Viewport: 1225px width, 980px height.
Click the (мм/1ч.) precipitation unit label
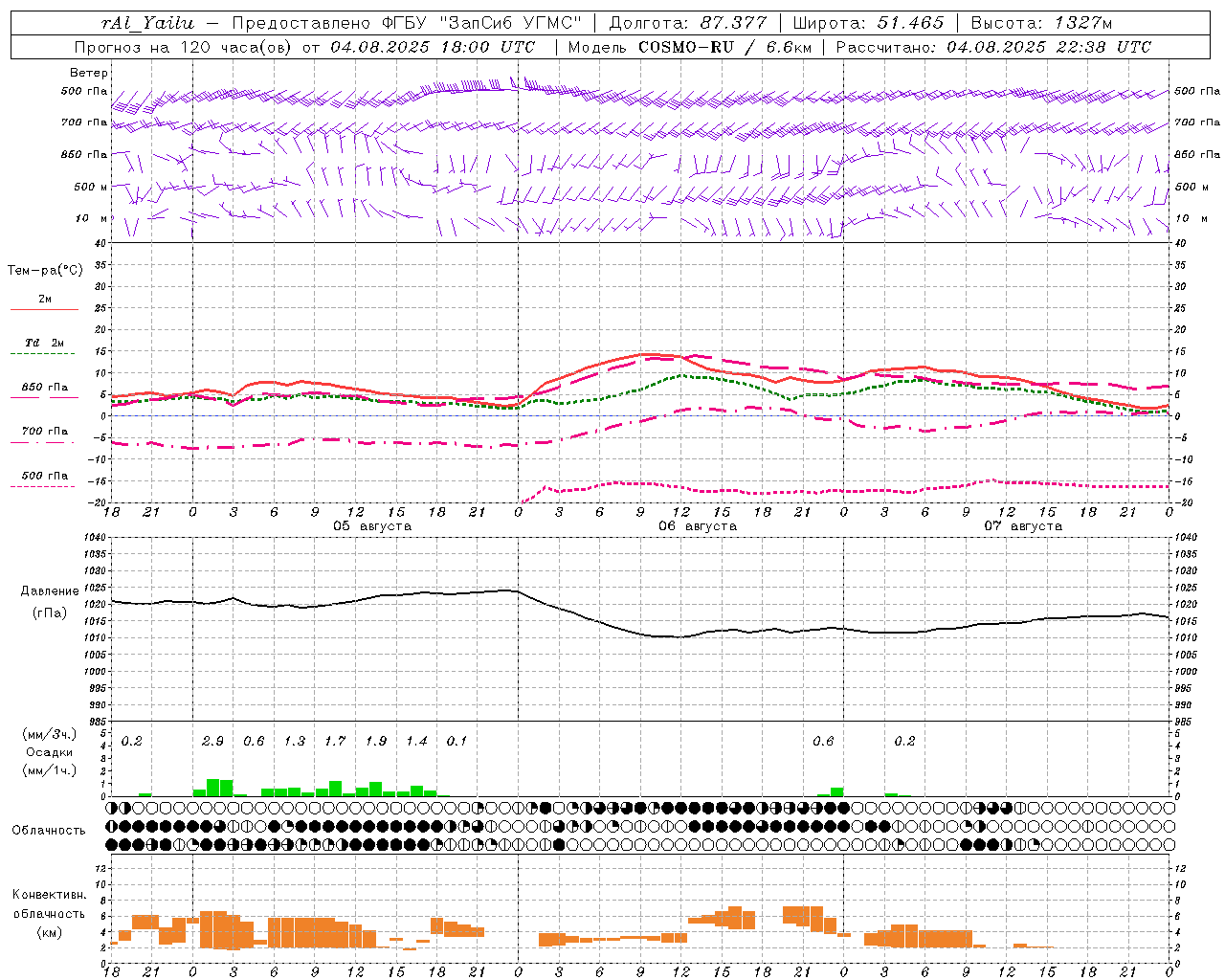(50, 770)
